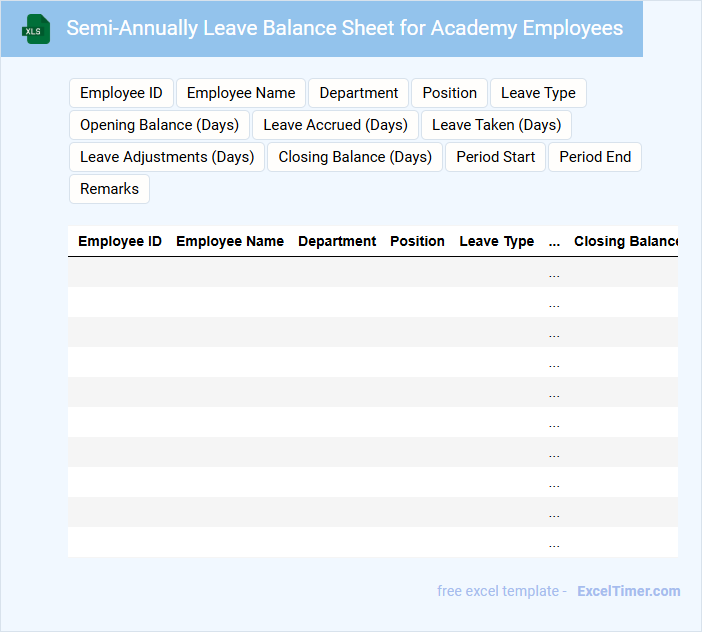Click the 'free excel template -' text
Screen dimensions: 702x632
(x=502, y=591)
